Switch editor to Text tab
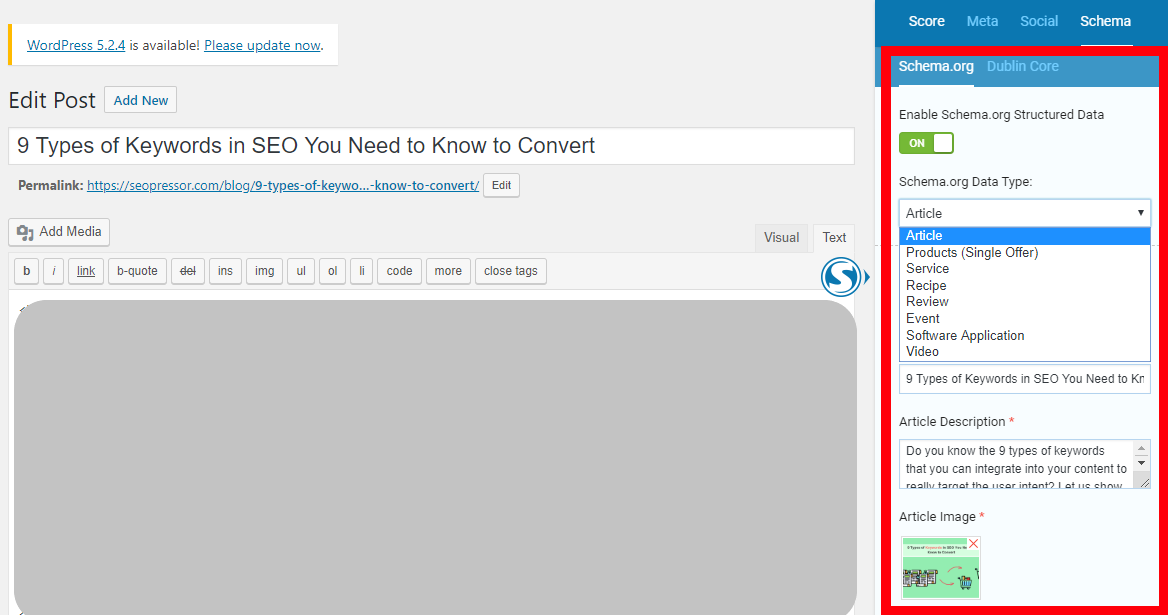This screenshot has width=1168, height=615. tap(834, 238)
